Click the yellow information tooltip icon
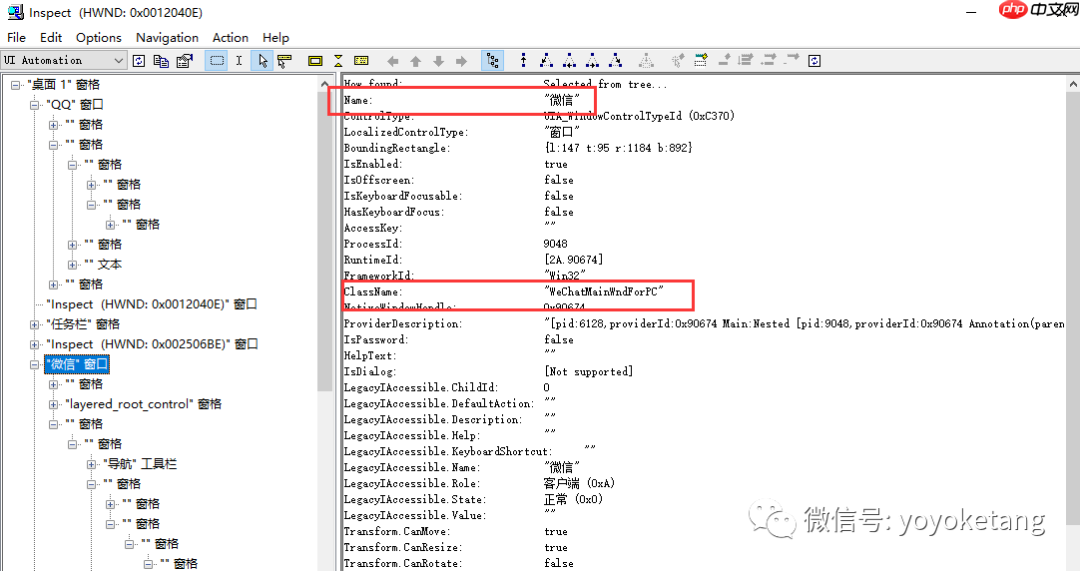1080x571 pixels. click(x=361, y=61)
